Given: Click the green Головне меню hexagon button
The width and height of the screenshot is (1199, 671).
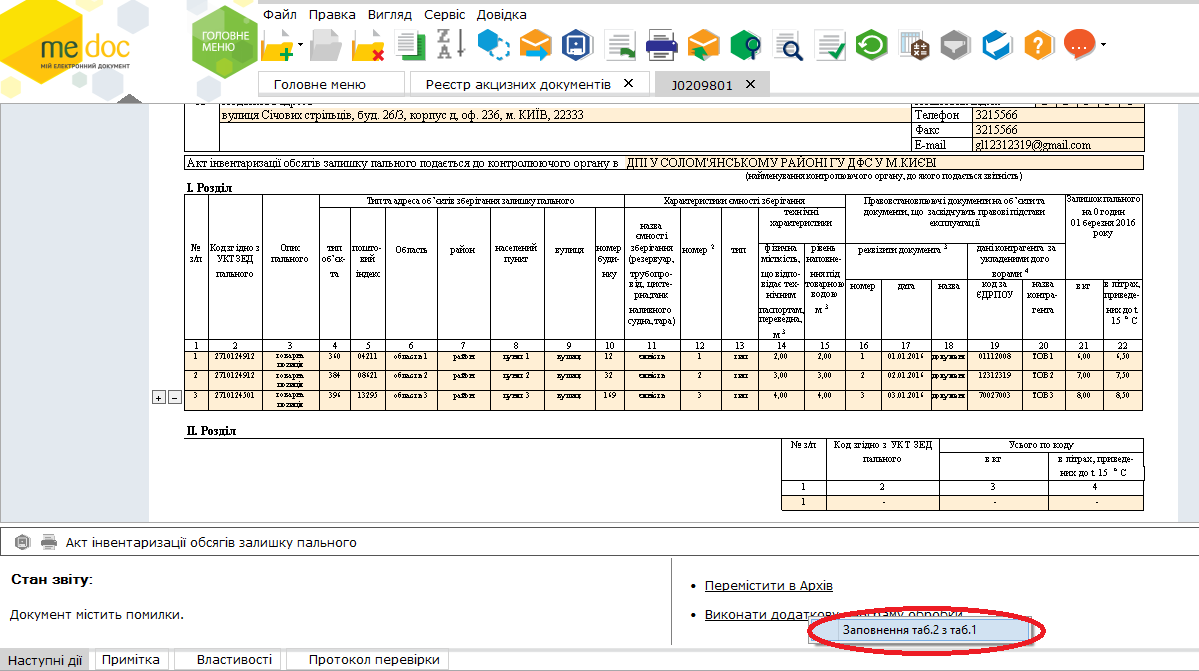Looking at the screenshot, I should tap(225, 42).
